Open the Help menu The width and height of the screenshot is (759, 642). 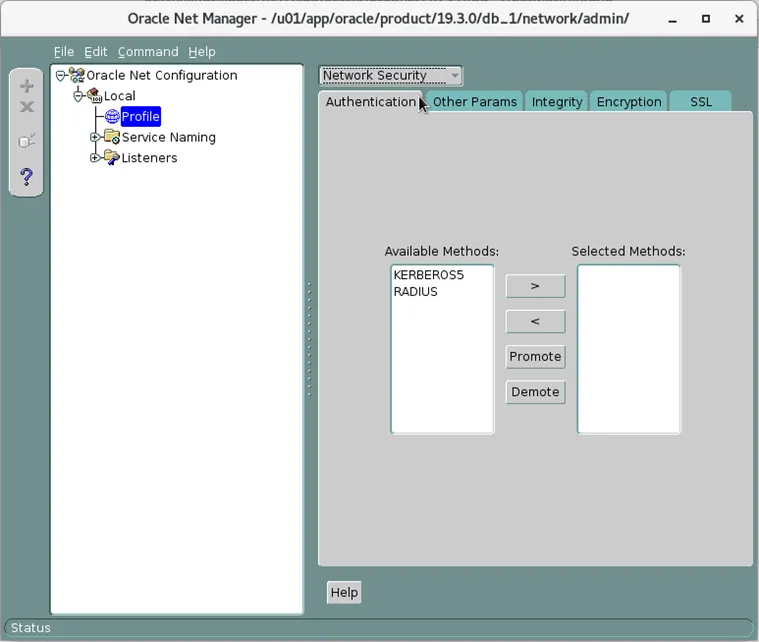tap(202, 52)
